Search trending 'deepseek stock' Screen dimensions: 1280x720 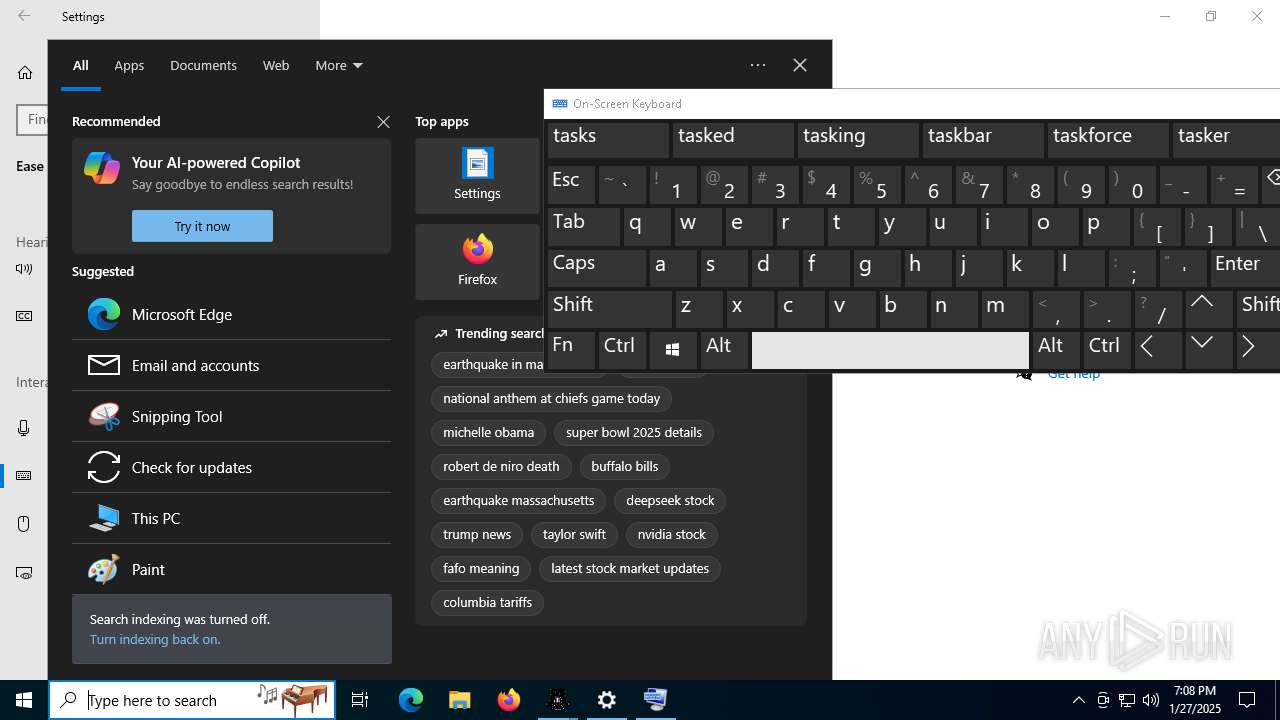(670, 500)
